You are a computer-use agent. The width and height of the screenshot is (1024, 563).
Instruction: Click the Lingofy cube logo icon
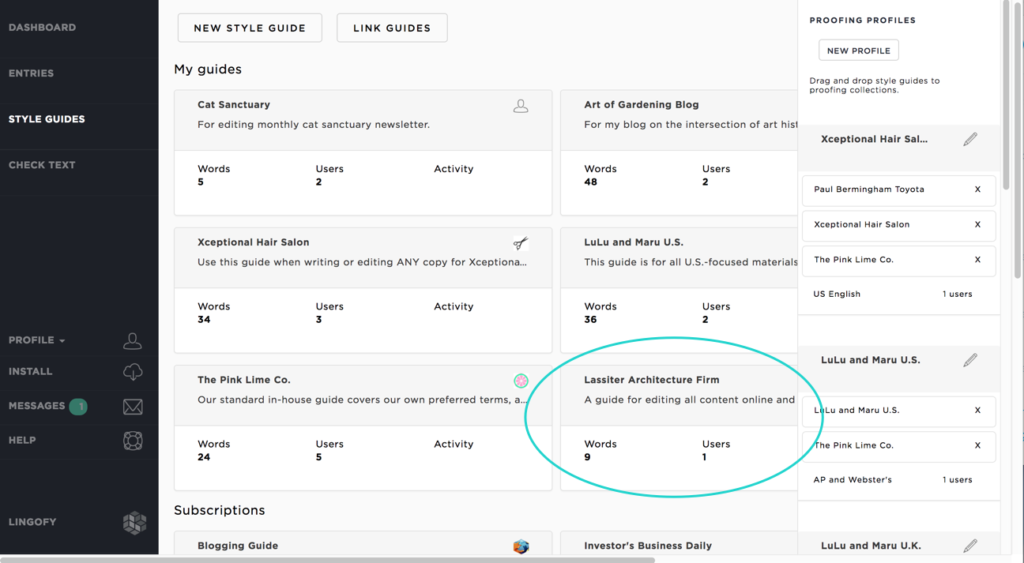pyautogui.click(x=135, y=523)
